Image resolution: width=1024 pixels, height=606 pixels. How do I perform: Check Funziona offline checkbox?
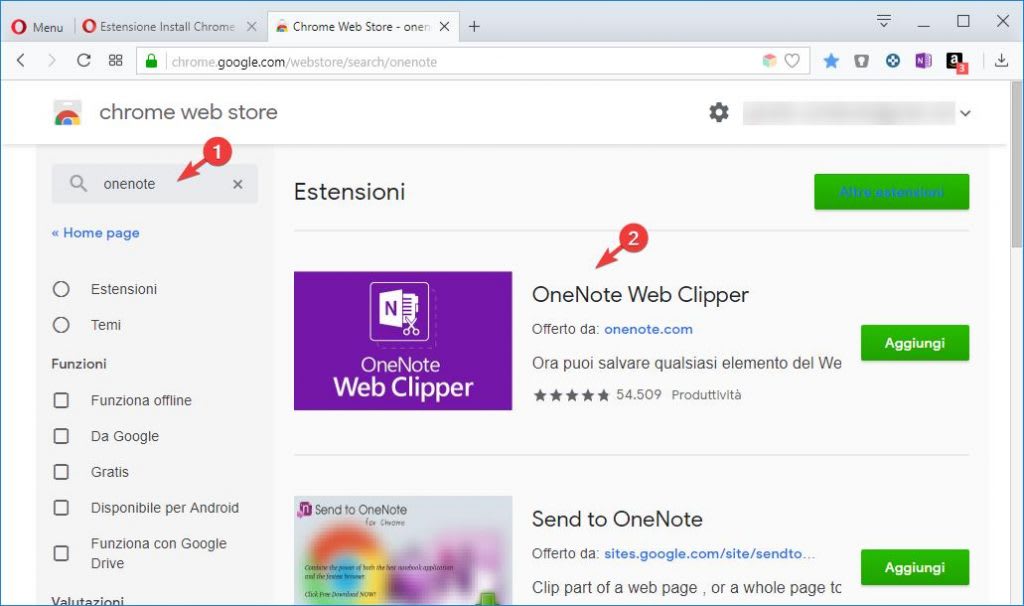tap(61, 400)
